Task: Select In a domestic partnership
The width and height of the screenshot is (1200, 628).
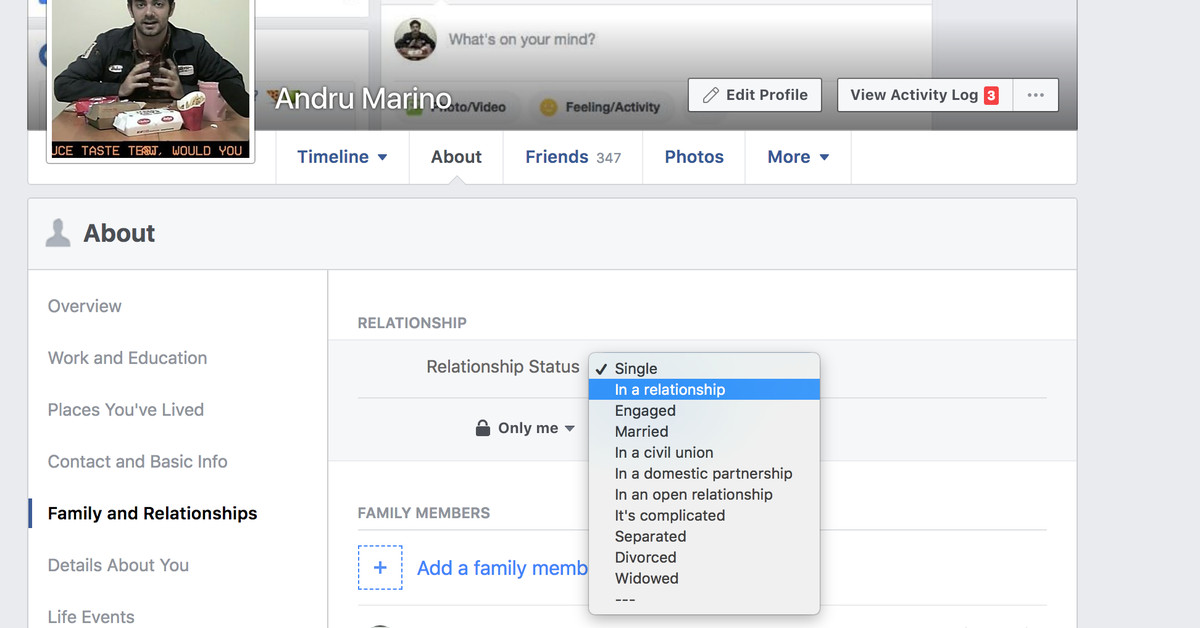Action: [x=704, y=474]
